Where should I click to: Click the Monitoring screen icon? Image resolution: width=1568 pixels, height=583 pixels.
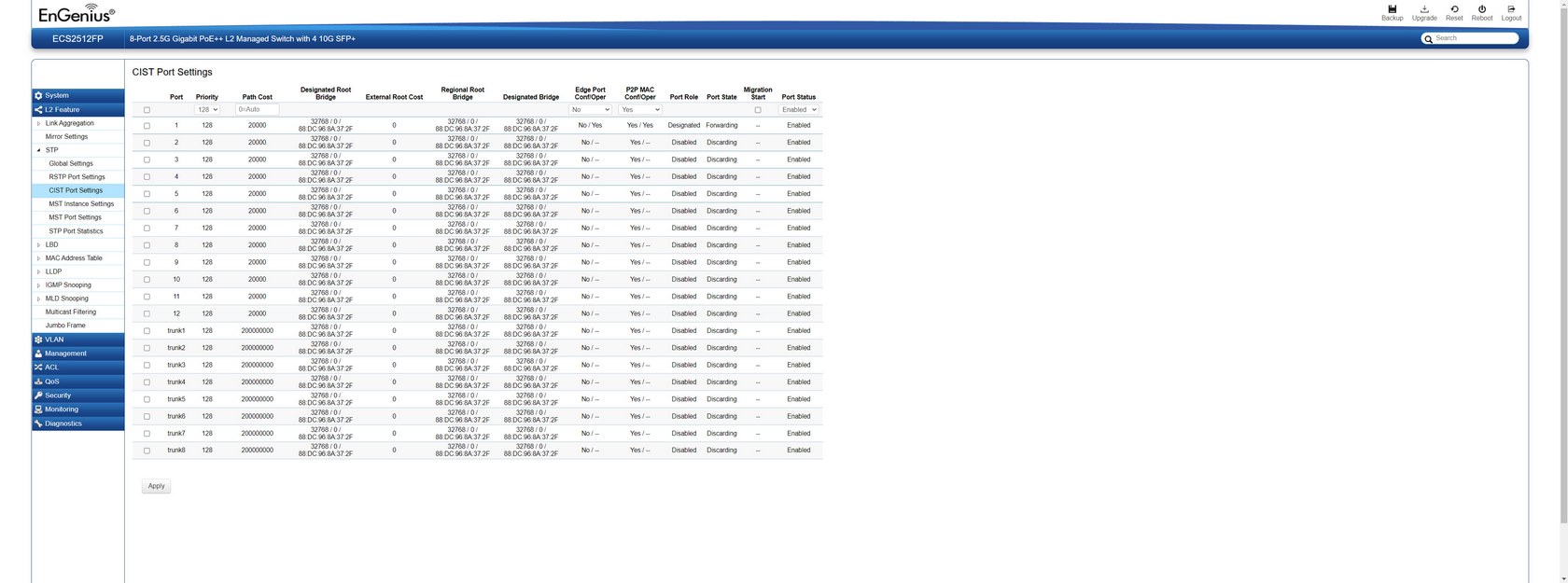(x=38, y=409)
